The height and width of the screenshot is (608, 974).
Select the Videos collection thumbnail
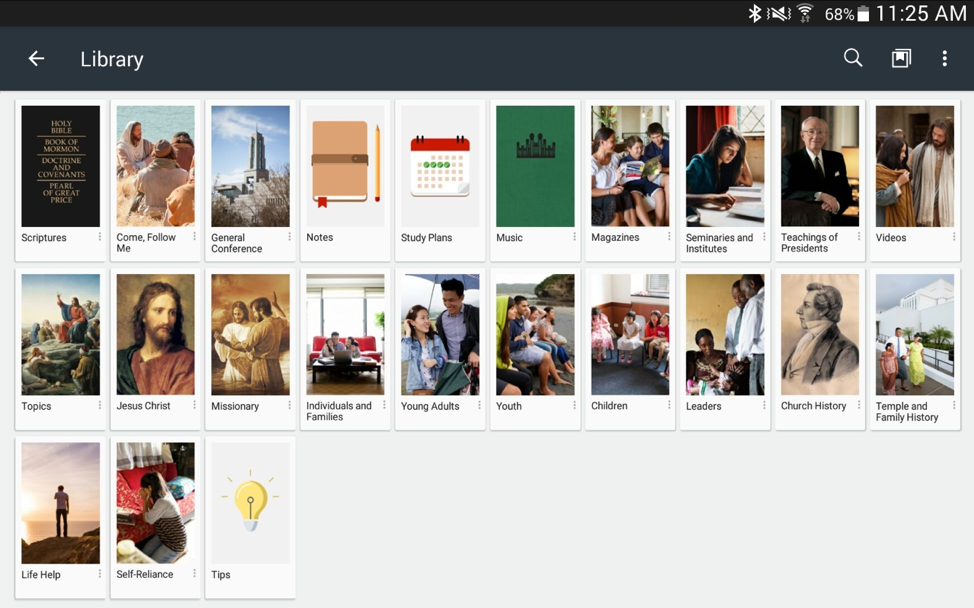914,165
